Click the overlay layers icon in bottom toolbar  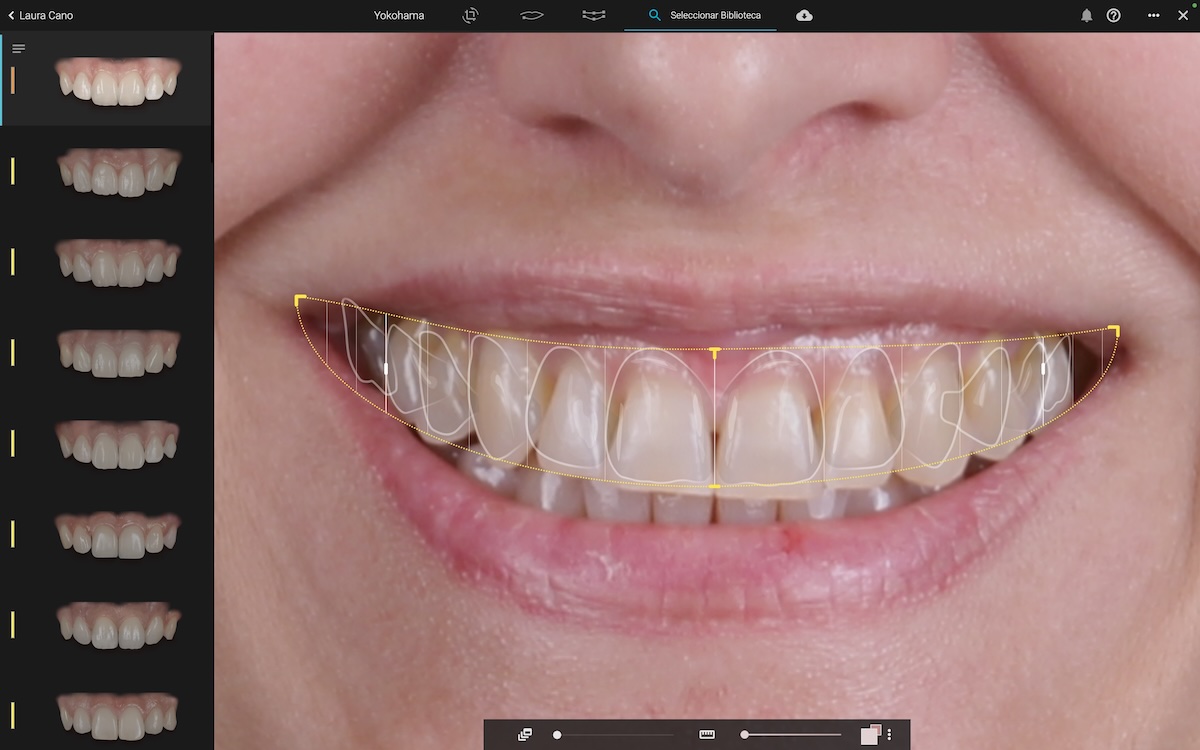click(x=525, y=735)
